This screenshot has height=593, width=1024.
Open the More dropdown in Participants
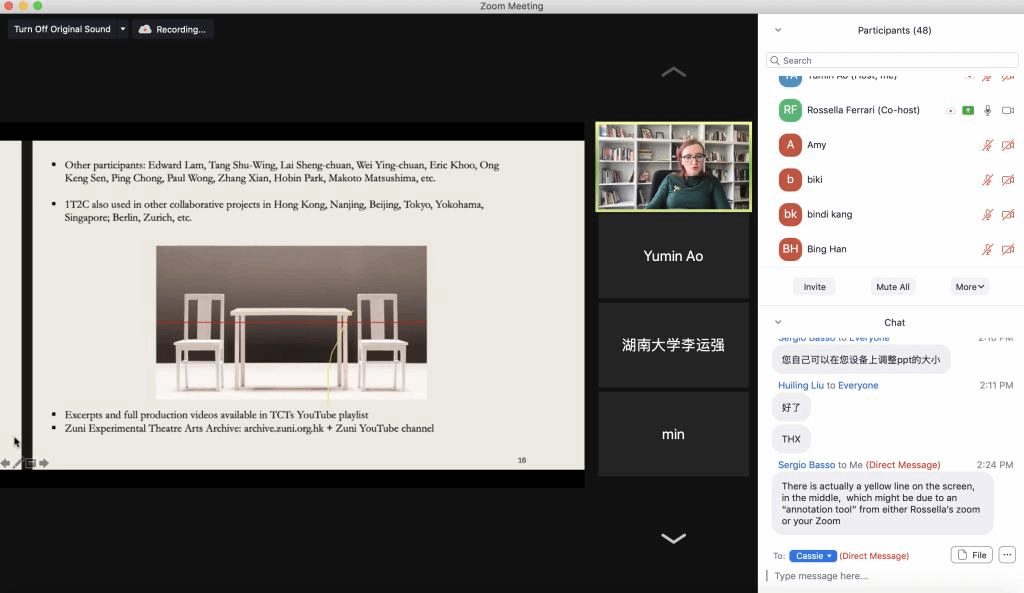(970, 287)
